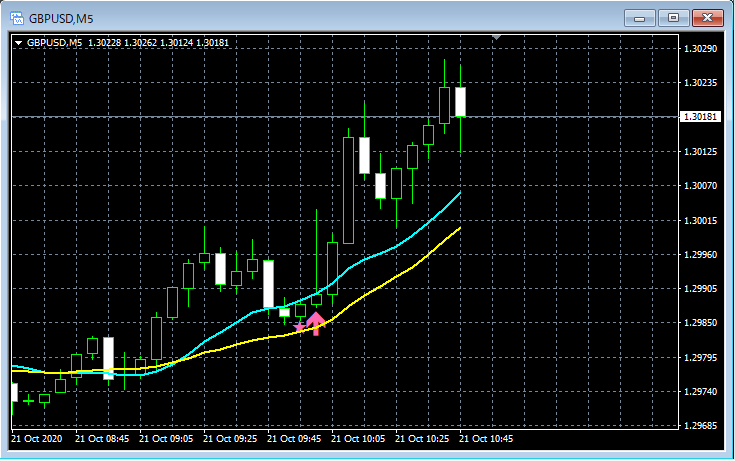Click the 1.30070 price scale label
This screenshot has height=461, width=735.
point(700,186)
